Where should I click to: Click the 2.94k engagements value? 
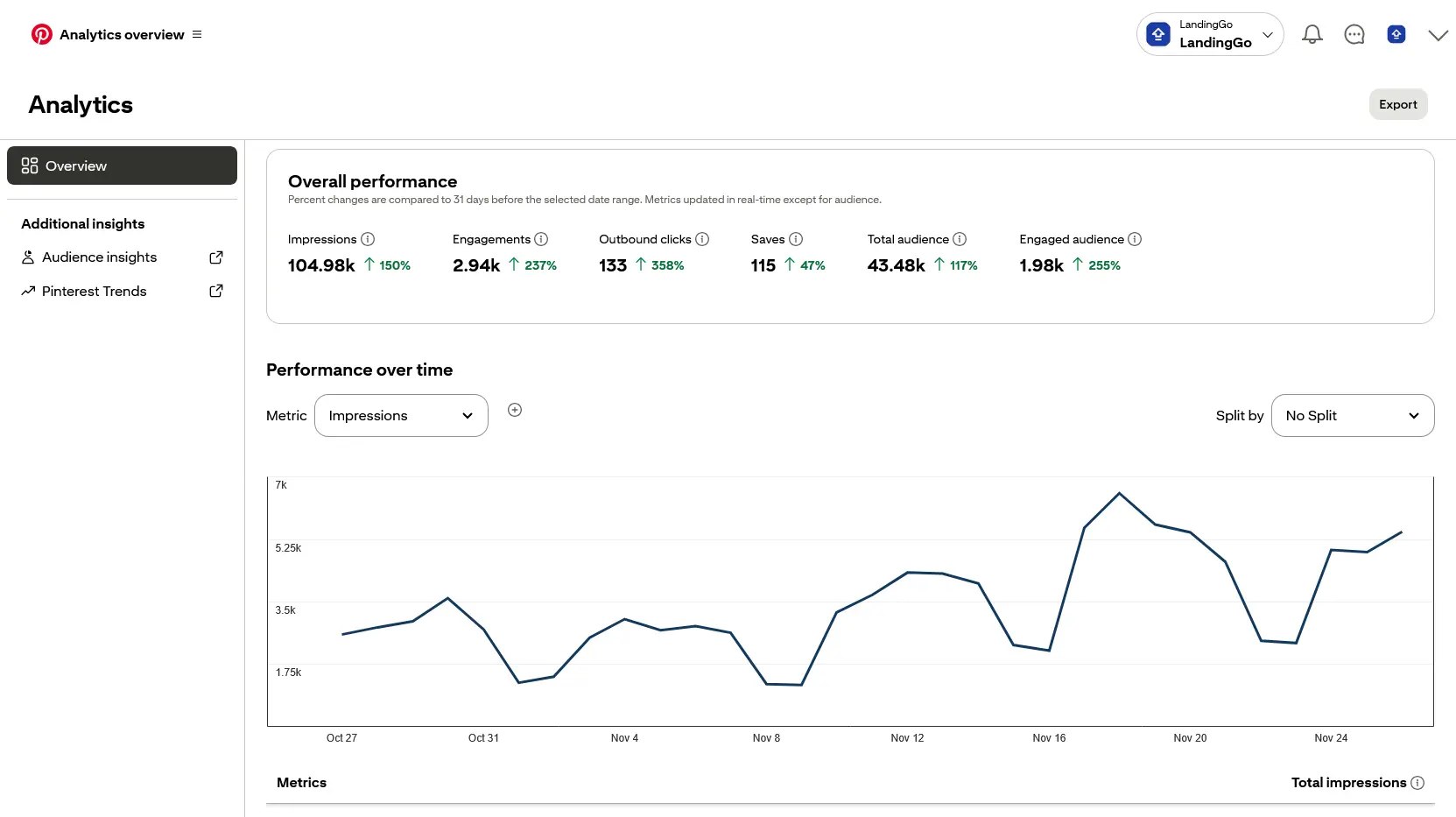pos(476,265)
